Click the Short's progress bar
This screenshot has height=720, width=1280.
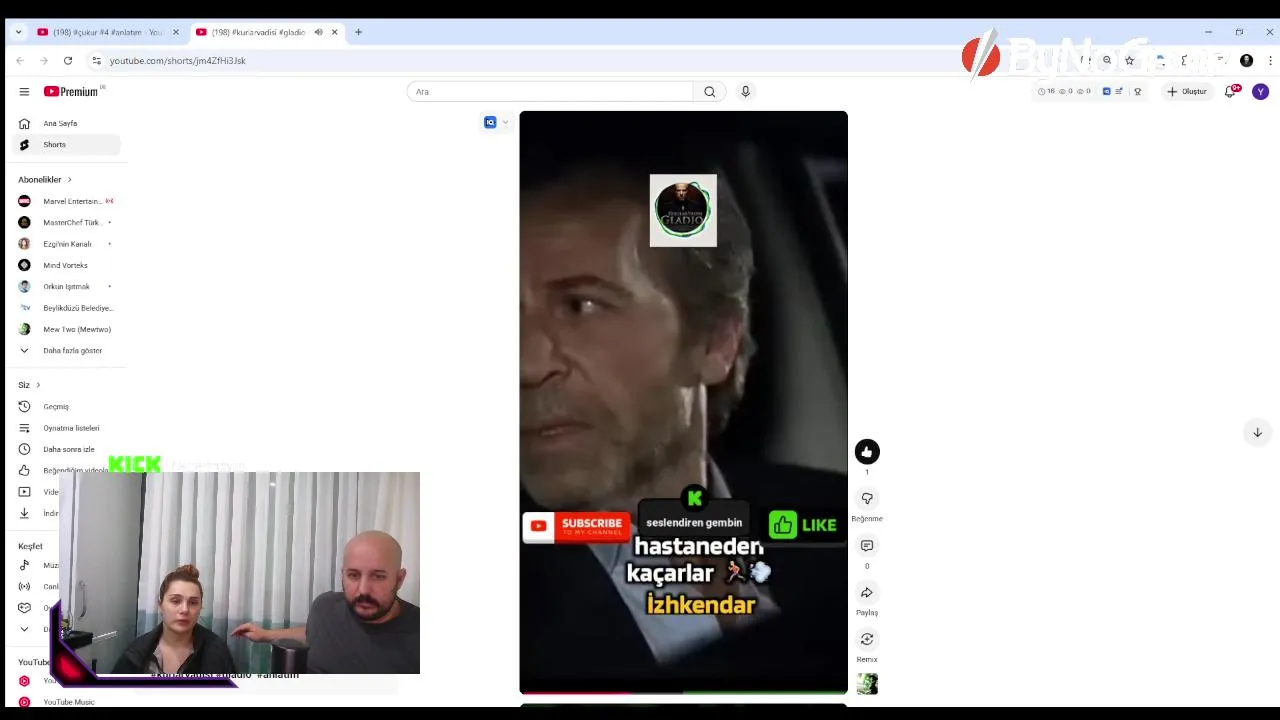click(x=683, y=692)
